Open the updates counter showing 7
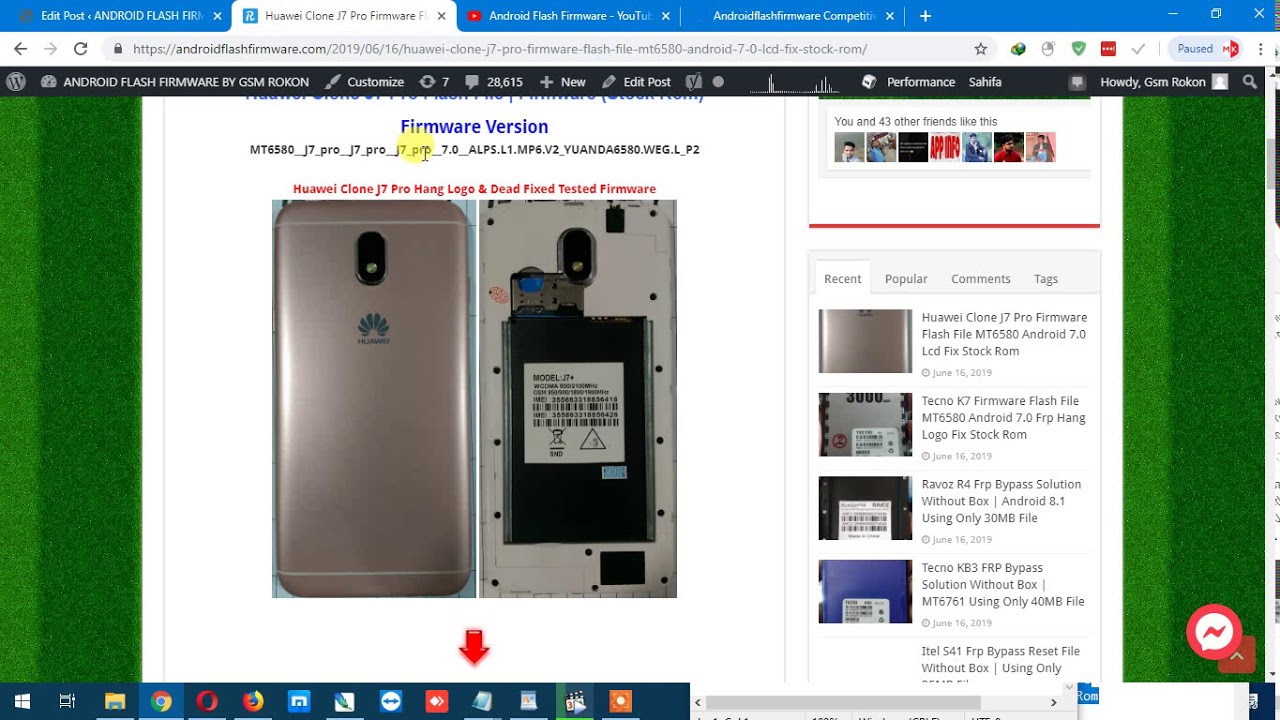The width and height of the screenshot is (1280, 720). click(x=434, y=82)
